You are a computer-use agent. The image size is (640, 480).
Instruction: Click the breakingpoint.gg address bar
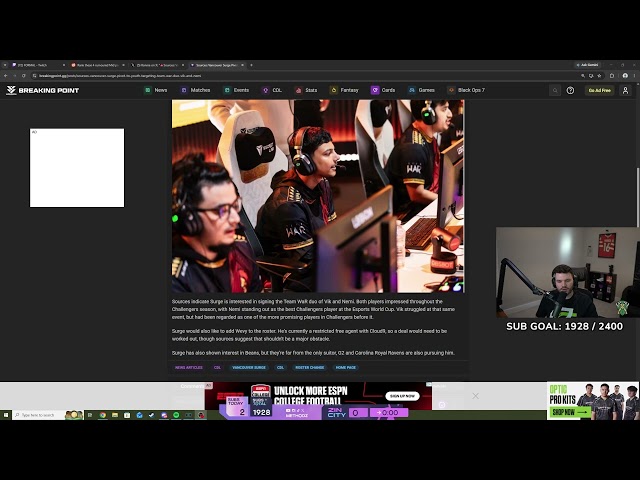(306, 76)
